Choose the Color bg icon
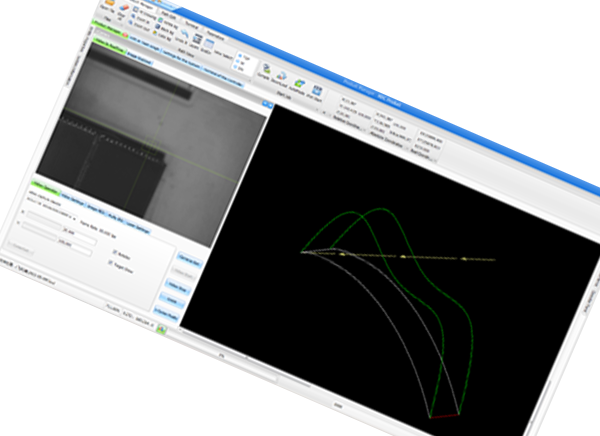This screenshot has width=600, height=436. (x=155, y=33)
